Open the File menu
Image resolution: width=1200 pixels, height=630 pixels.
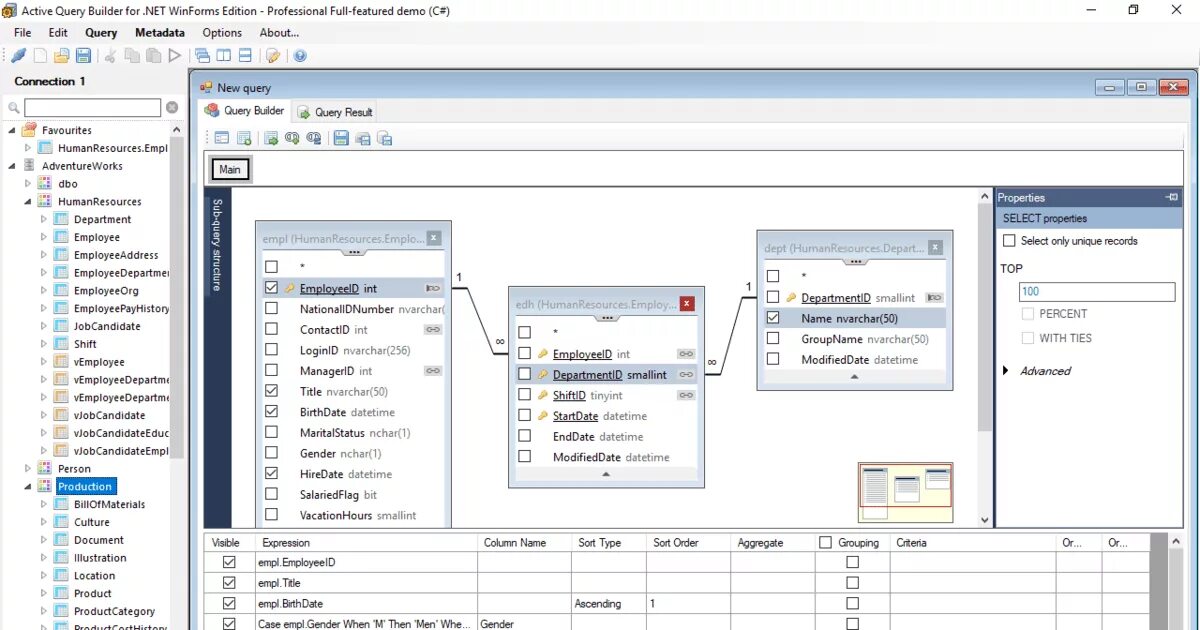22,33
